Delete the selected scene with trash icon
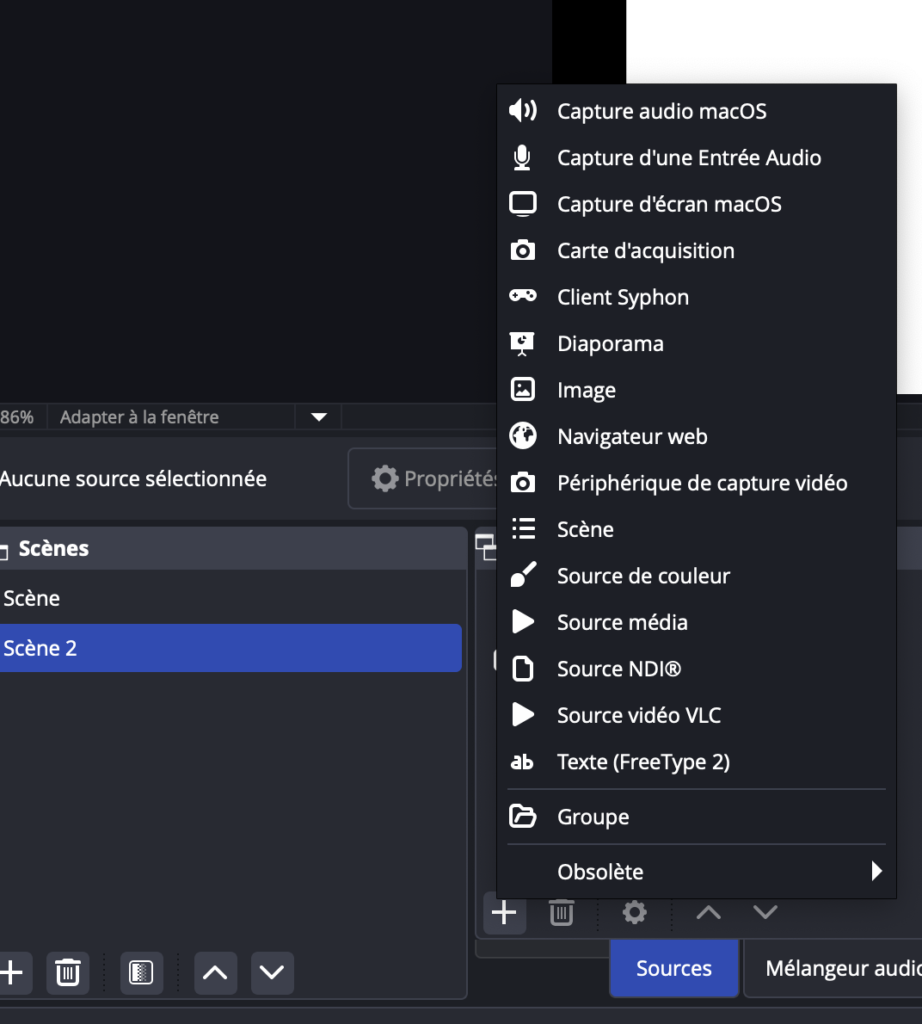The height and width of the screenshot is (1024, 922). click(68, 972)
